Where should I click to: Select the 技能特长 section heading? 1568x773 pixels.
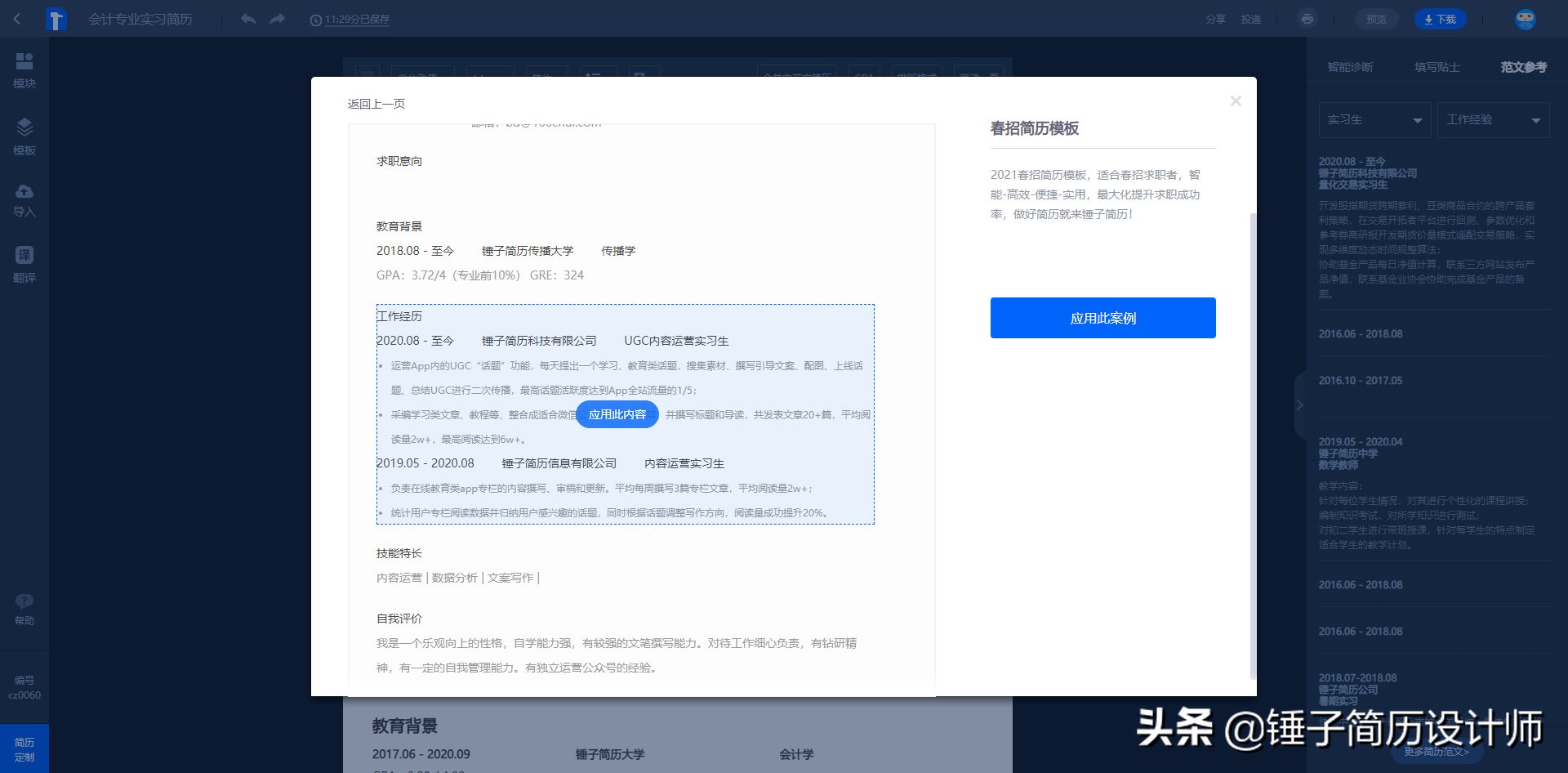click(x=399, y=553)
